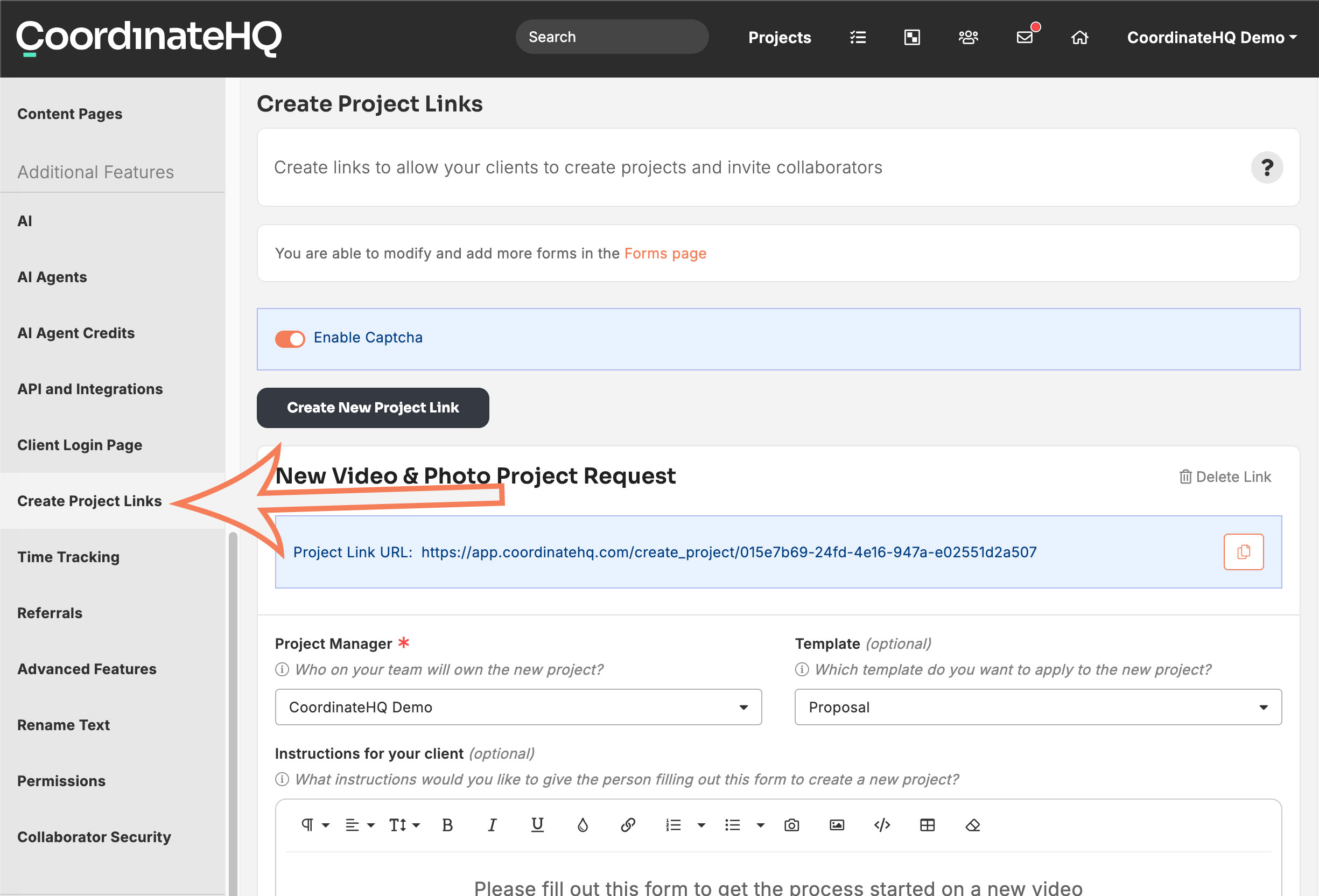This screenshot has height=896, width=1319.
Task: Show info for Project Manager hint
Action: tap(282, 669)
